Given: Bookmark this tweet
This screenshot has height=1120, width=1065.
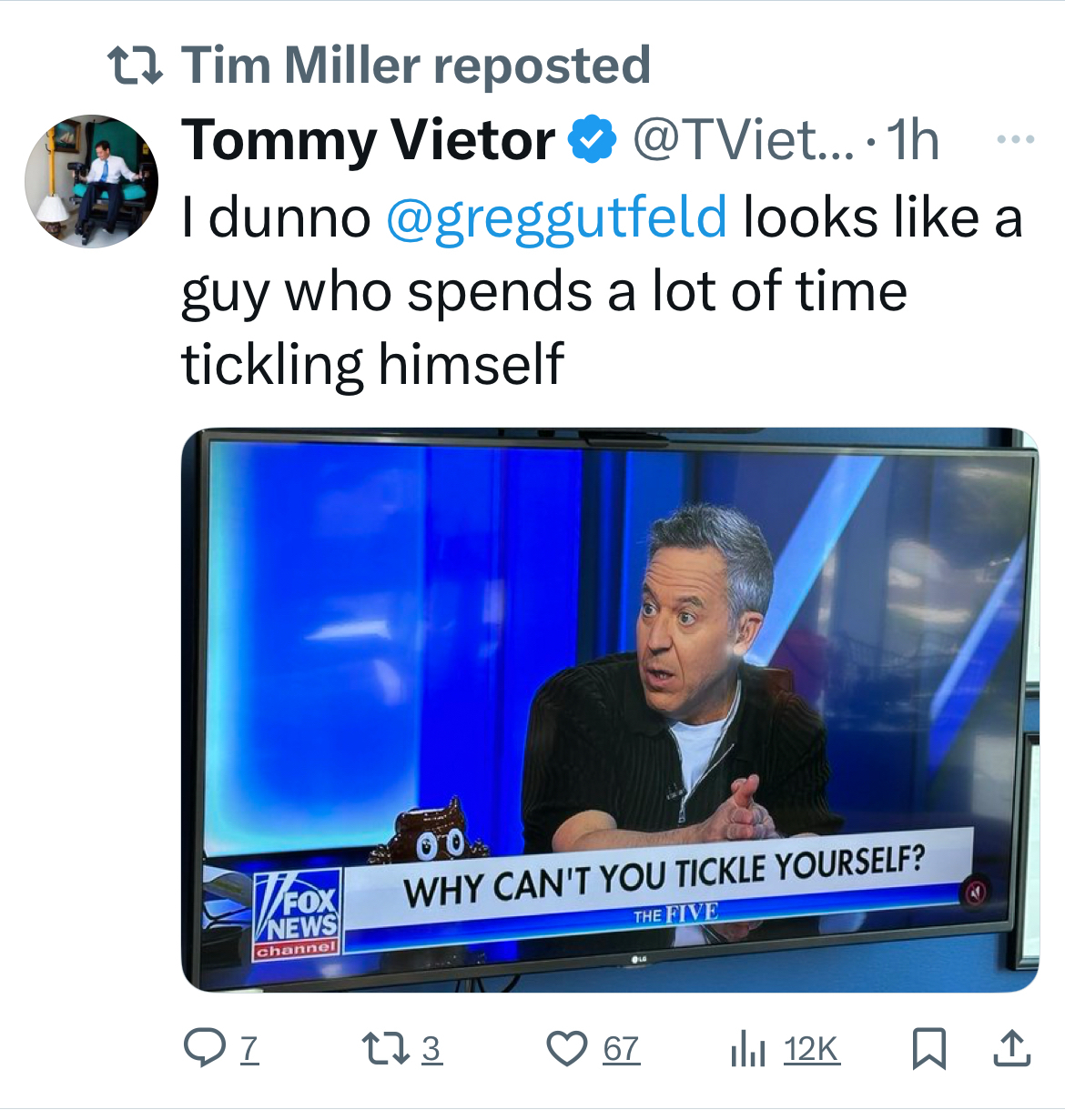Looking at the screenshot, I should [x=929, y=1049].
